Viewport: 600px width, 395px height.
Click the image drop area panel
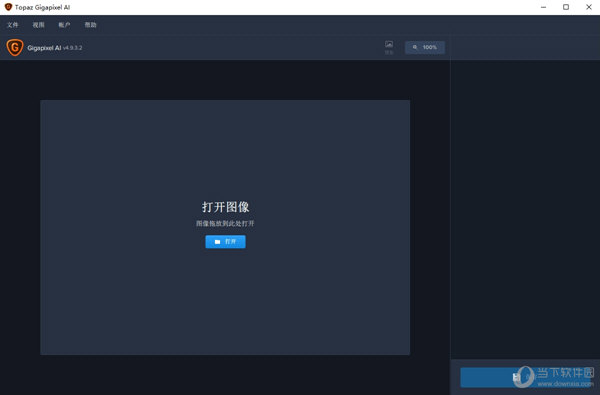225,227
